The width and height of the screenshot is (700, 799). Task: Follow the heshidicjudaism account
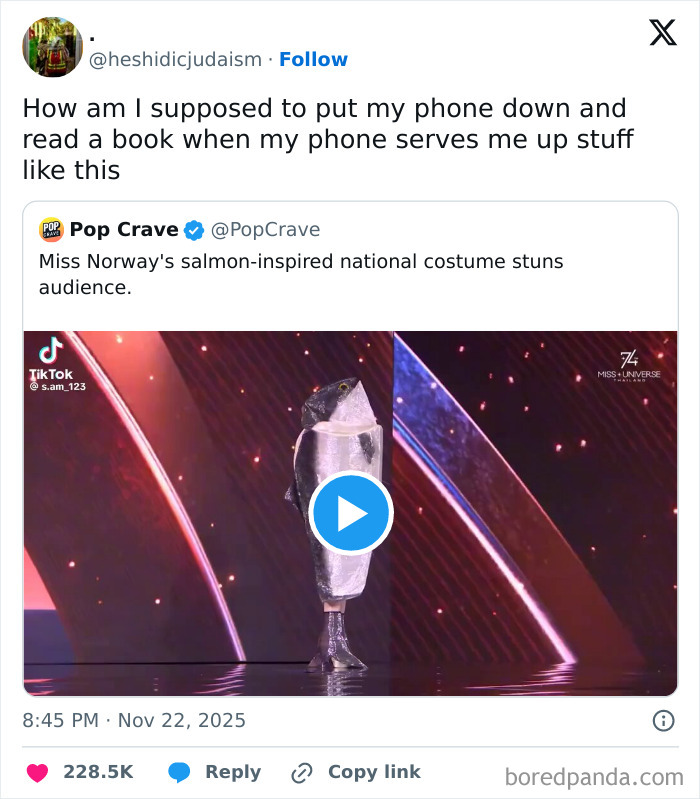coord(313,60)
